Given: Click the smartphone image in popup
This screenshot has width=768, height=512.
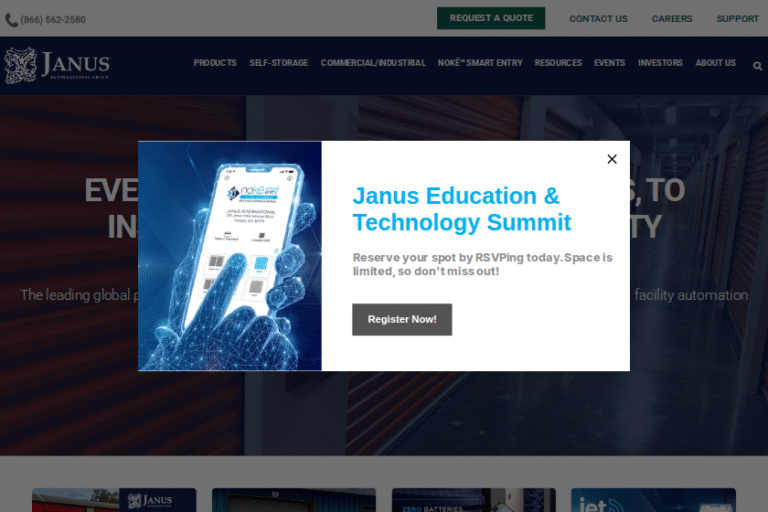Looking at the screenshot, I should coord(230,256).
